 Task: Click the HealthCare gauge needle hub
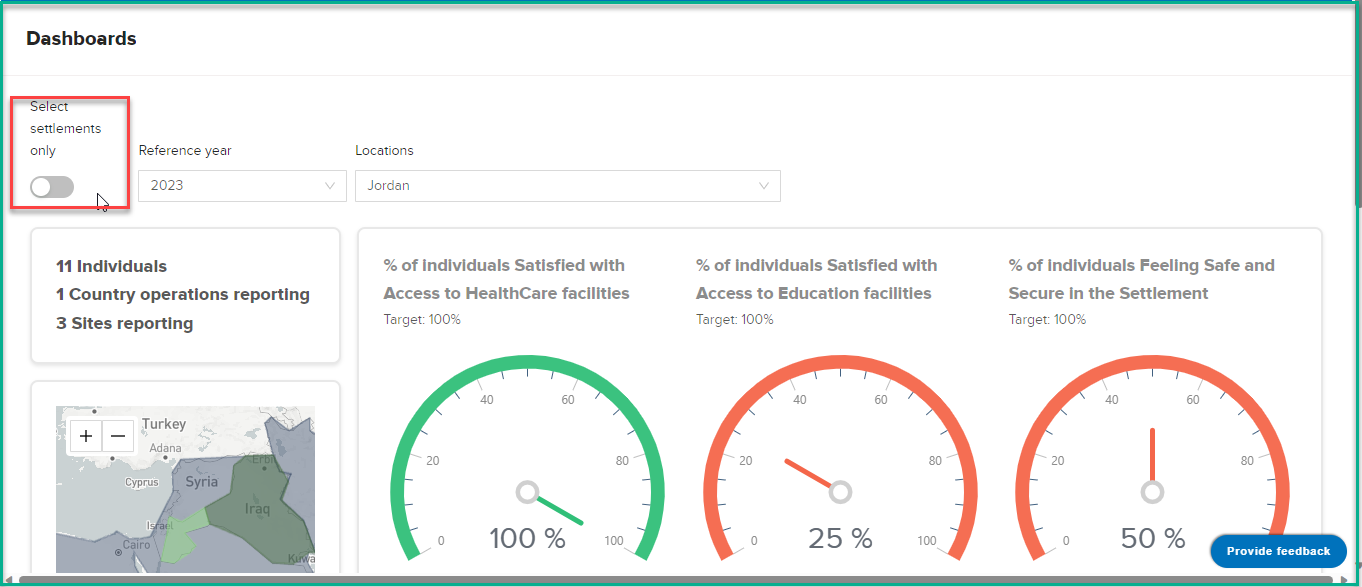coord(527,492)
